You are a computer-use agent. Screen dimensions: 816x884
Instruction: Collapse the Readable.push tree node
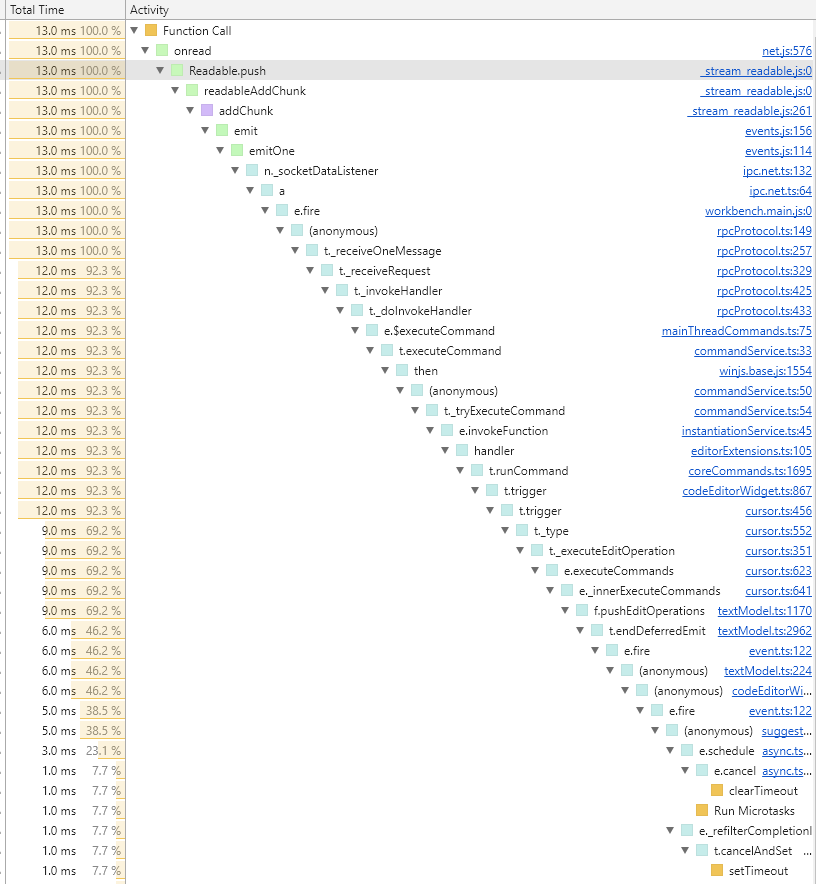coord(160,70)
